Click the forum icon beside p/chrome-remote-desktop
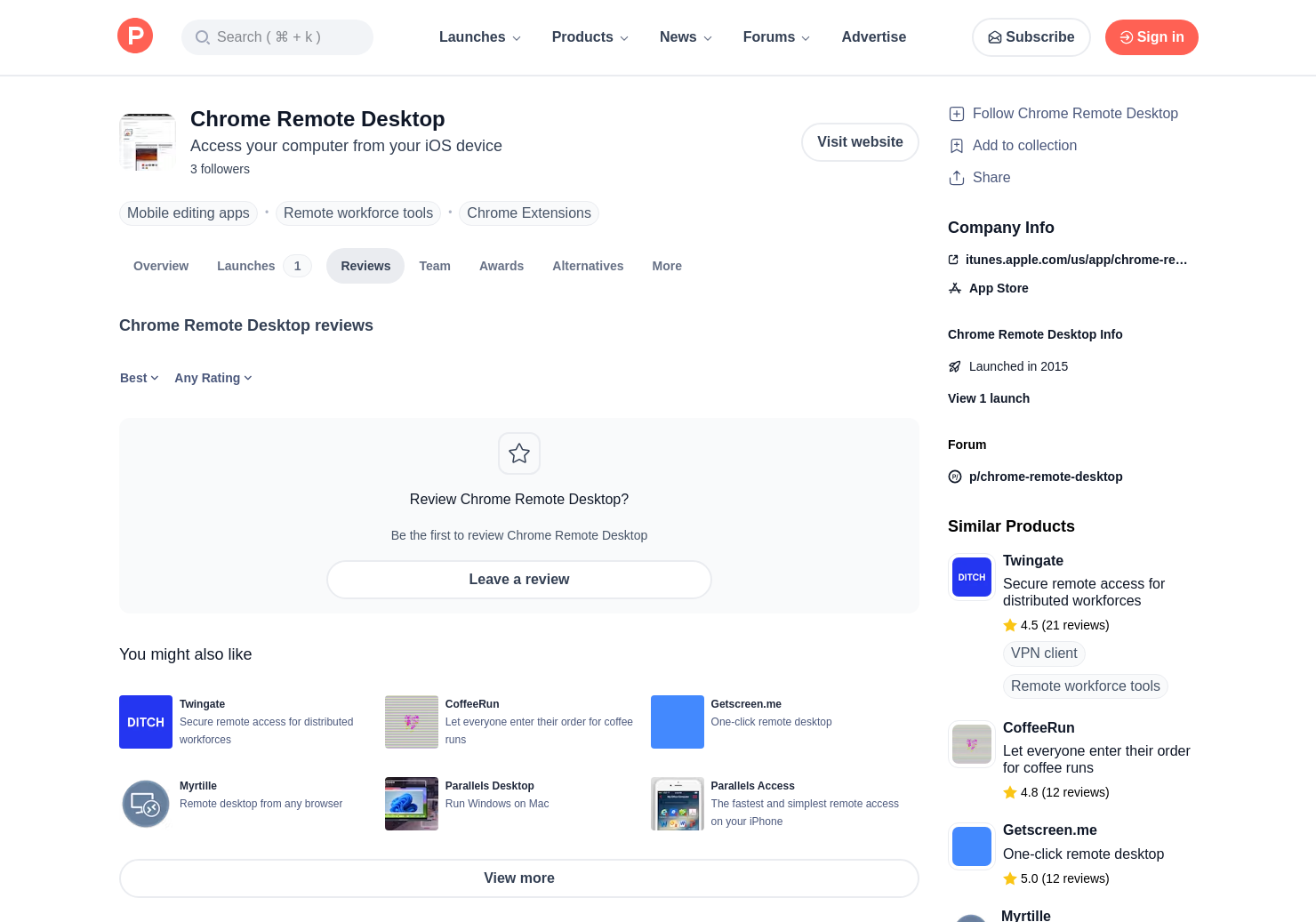Viewport: 1316px width, 922px height. point(955,477)
